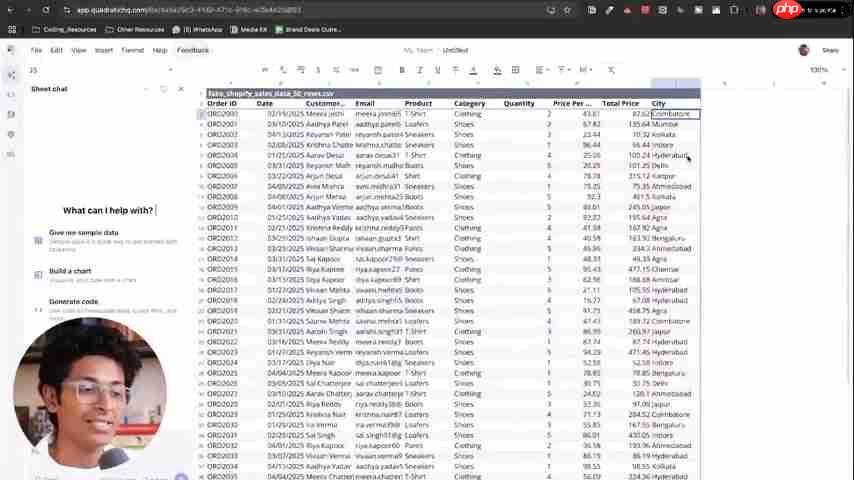Viewport: 854px width, 480px height.
Task: Toggle underline formatting in the toolbar
Action: (x=437, y=70)
